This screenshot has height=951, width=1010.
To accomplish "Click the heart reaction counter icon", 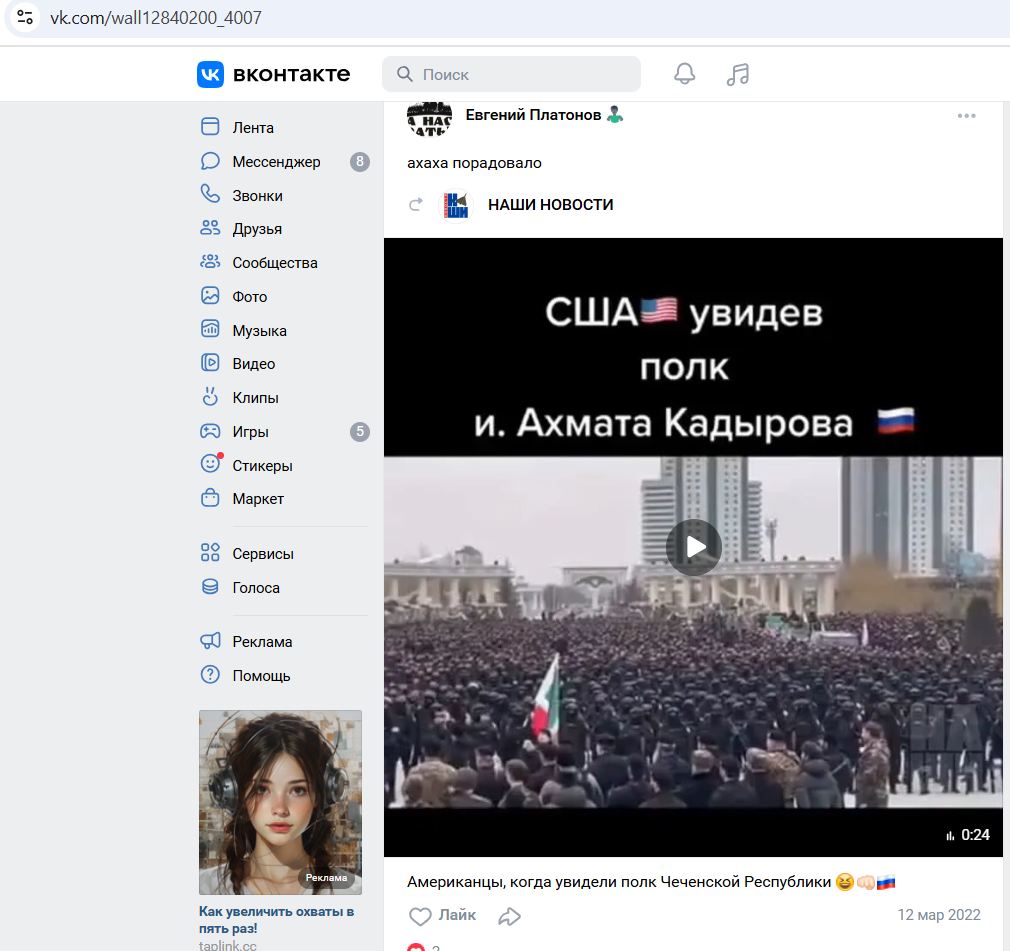I will point(416,946).
